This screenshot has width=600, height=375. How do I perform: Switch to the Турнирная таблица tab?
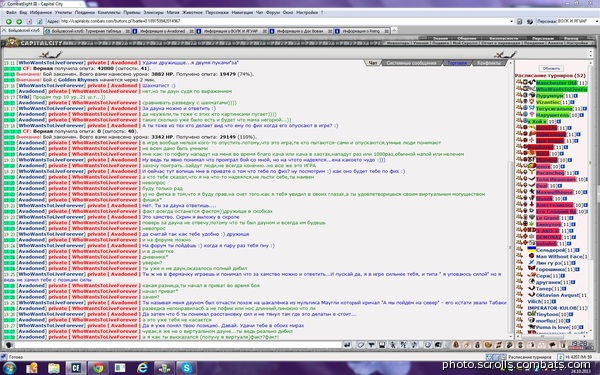coord(87,31)
